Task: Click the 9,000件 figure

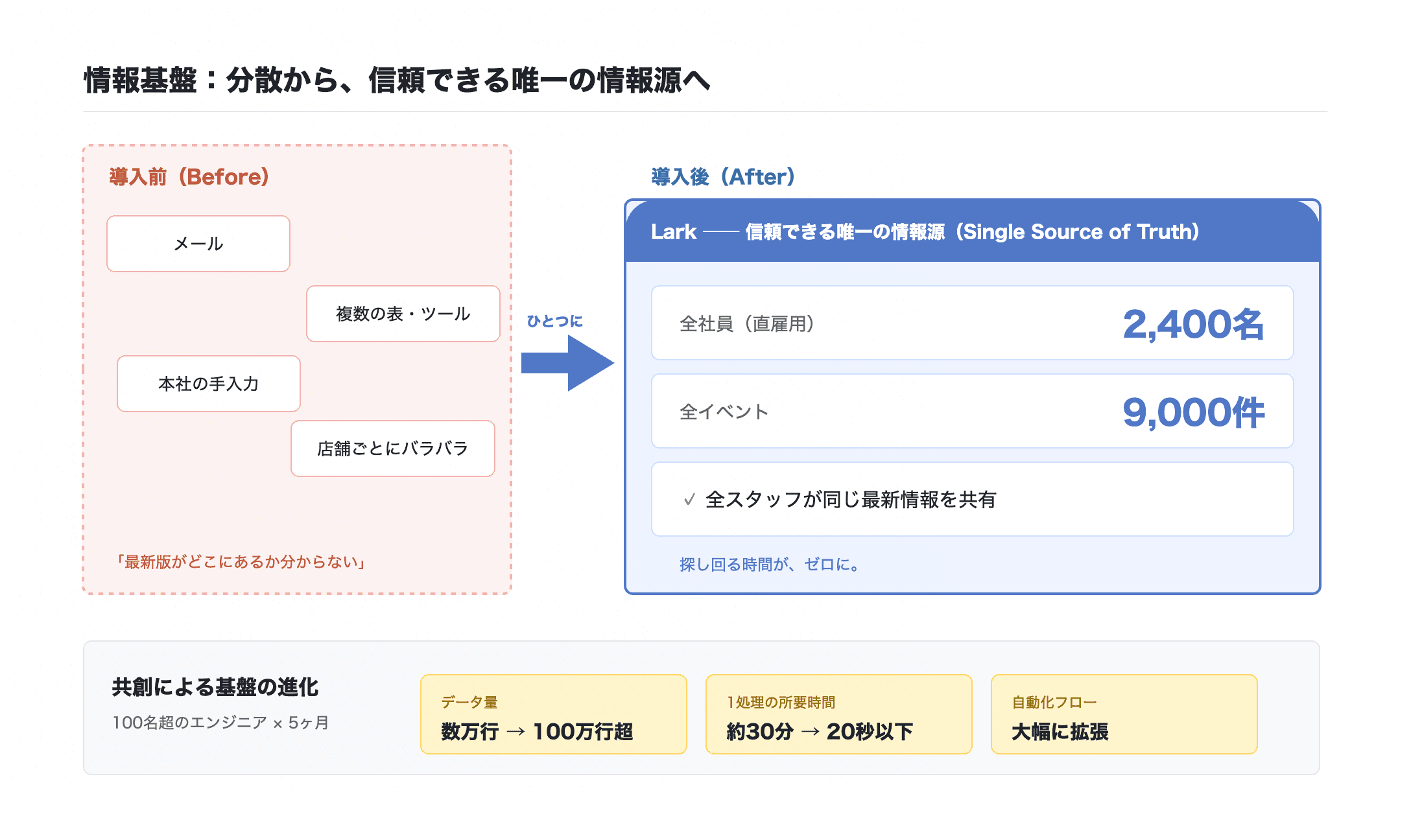Action: [1193, 412]
